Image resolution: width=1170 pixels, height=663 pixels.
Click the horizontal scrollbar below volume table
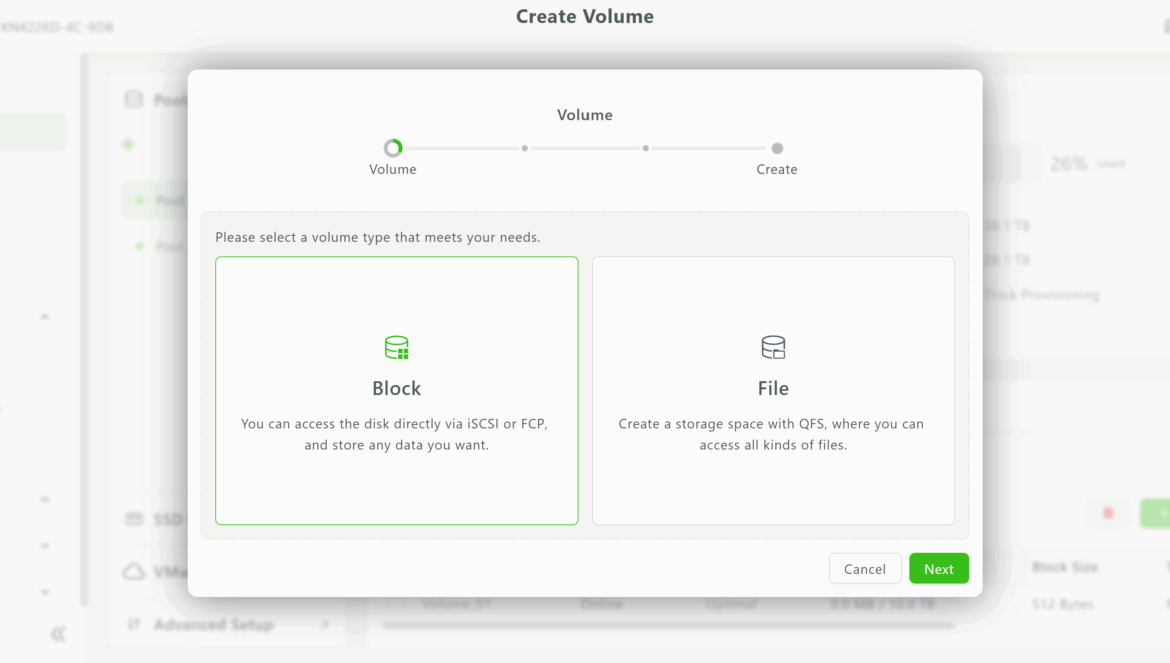click(x=668, y=626)
